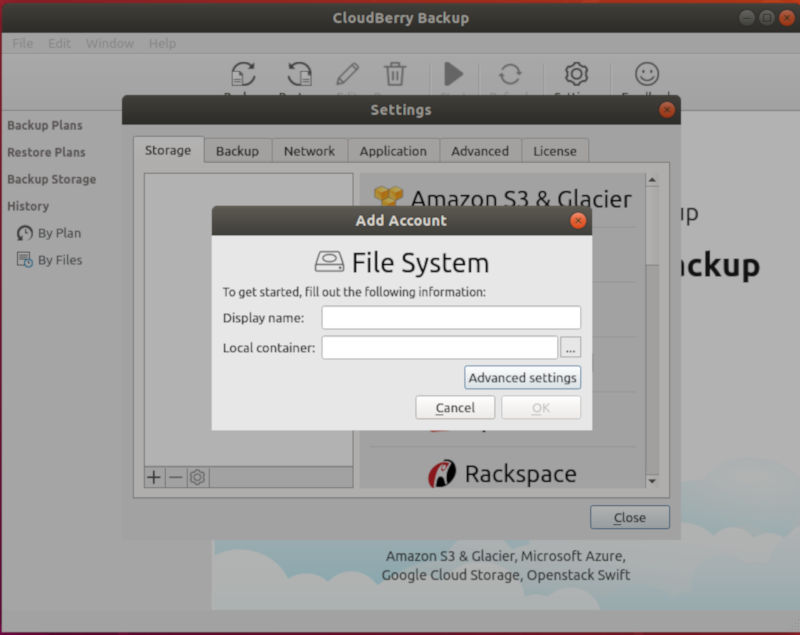This screenshot has height=635, width=800.
Task: Open Settings via the gear toolbar icon
Action: click(575, 76)
